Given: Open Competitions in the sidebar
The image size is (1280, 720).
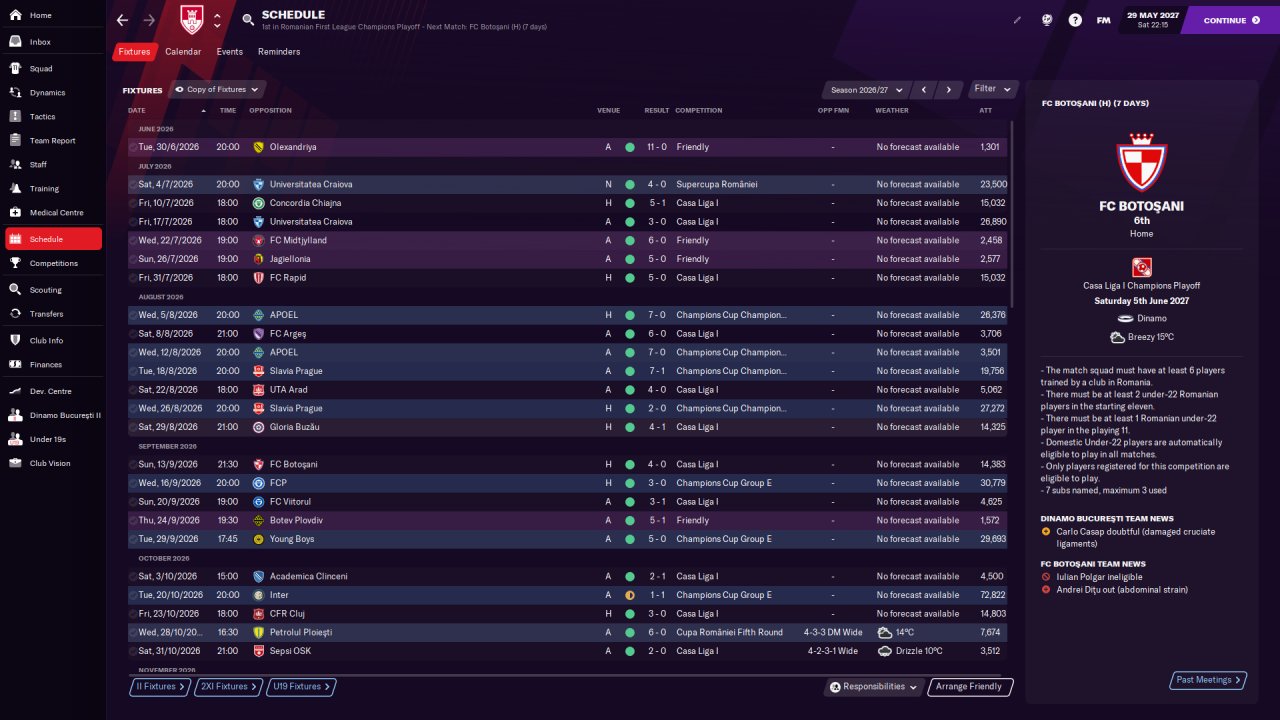Looking at the screenshot, I should (x=52, y=264).
